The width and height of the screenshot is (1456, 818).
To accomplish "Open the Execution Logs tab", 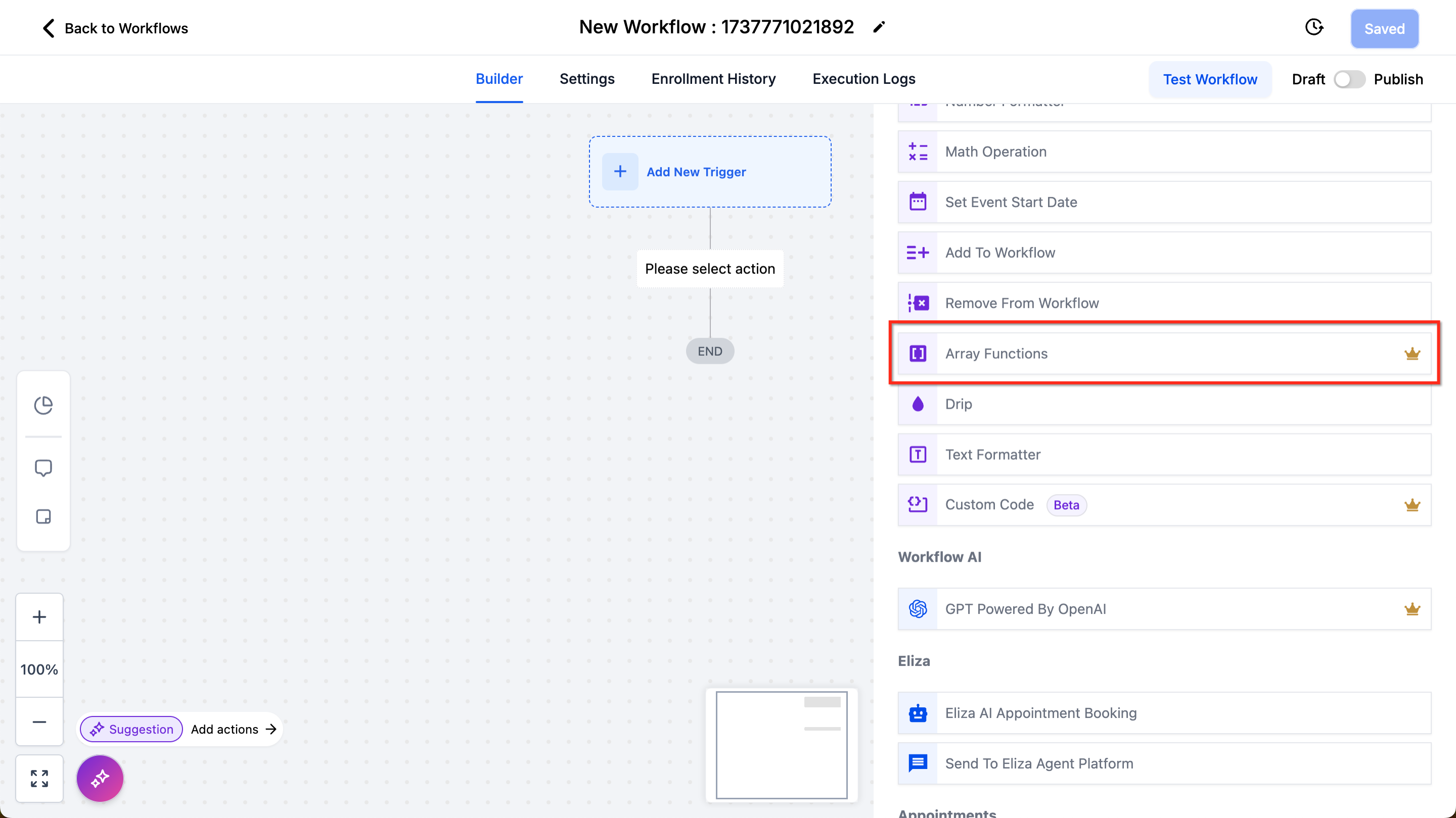I will (863, 79).
